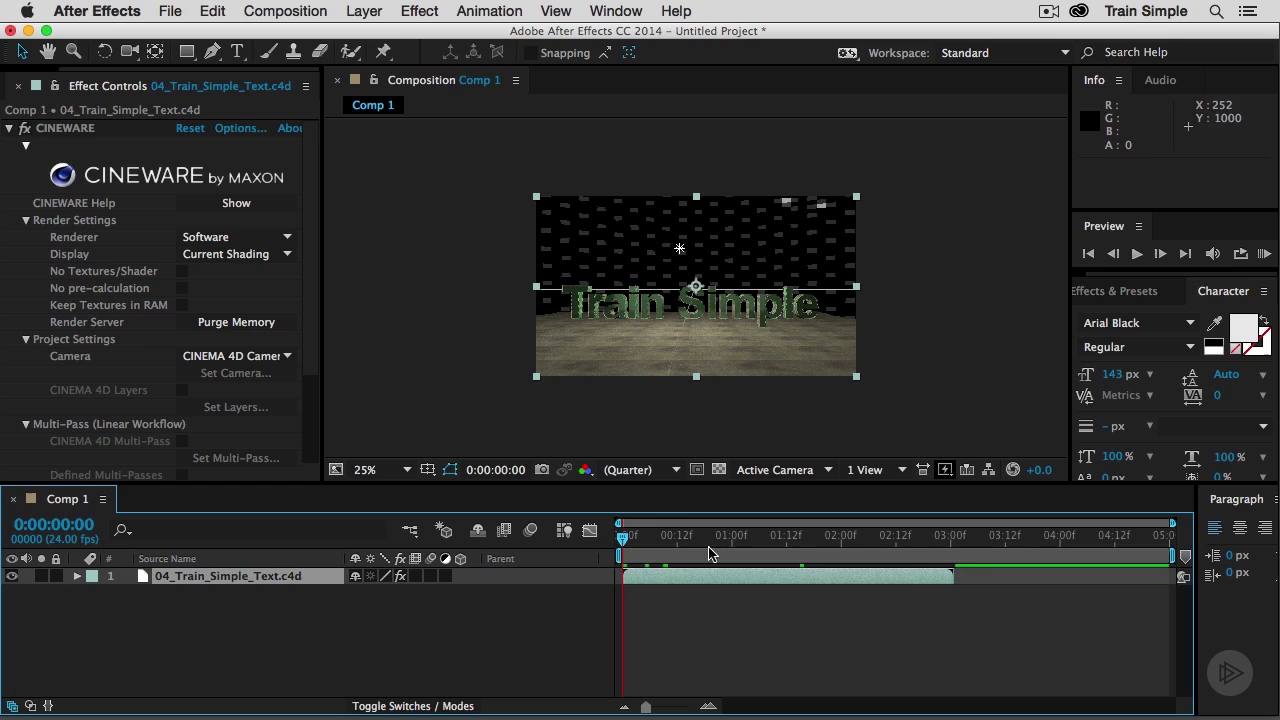Click the Draft 3D icon in timeline
1280x720 pixels.
click(444, 530)
